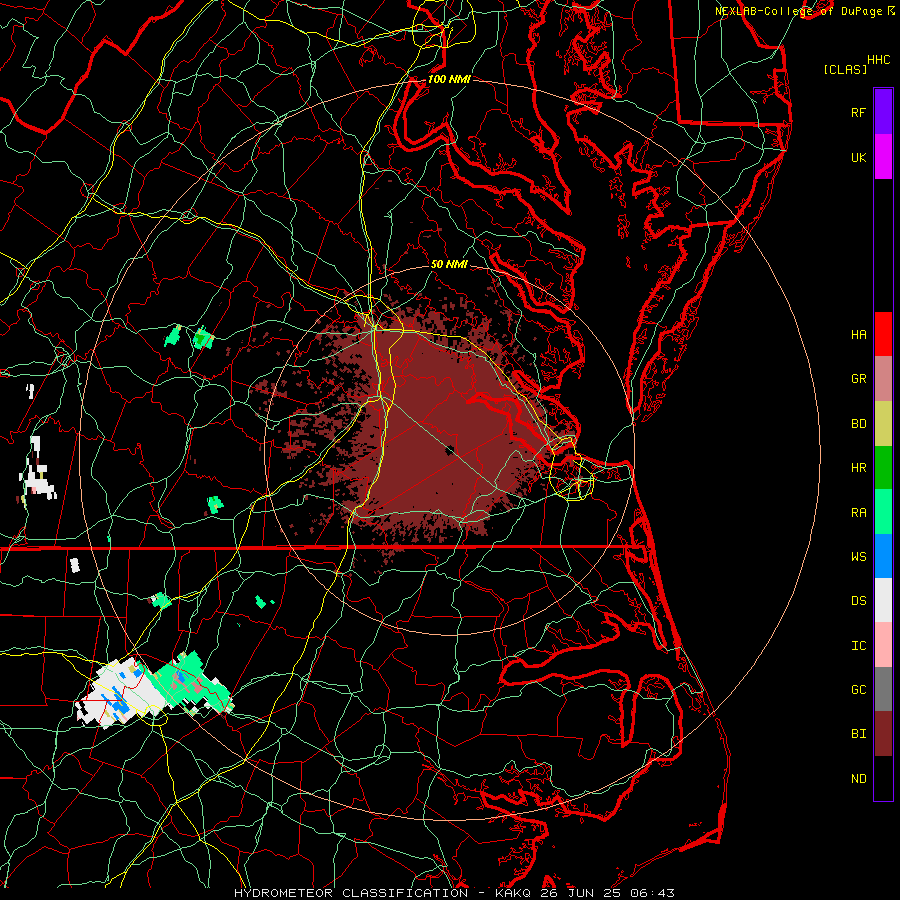Click the UK magenta legend swatch
The height and width of the screenshot is (900, 900).
tap(883, 157)
